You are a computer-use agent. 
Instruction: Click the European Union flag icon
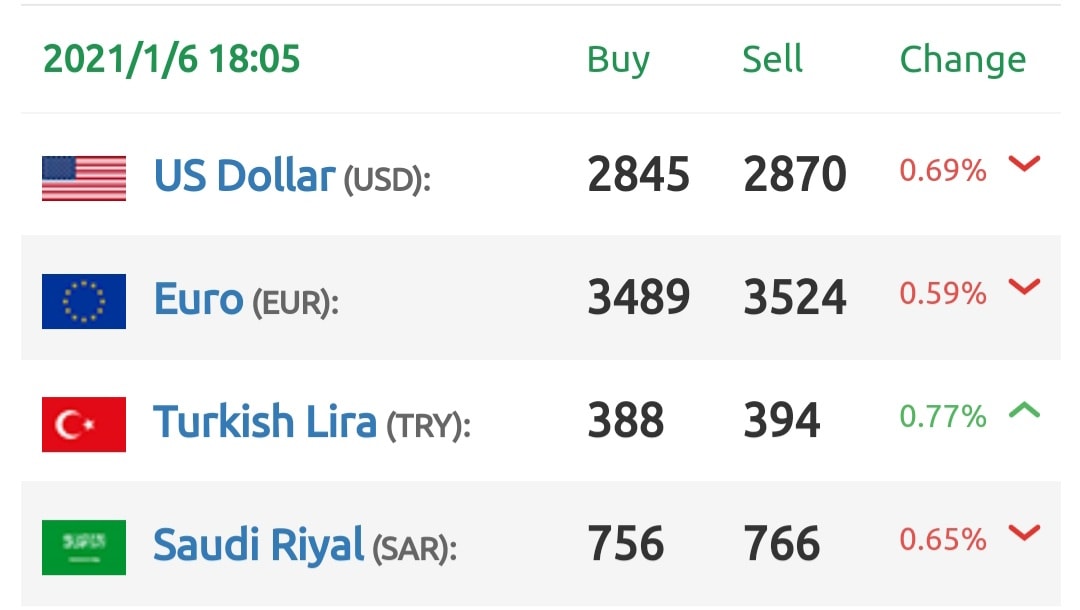point(84,302)
